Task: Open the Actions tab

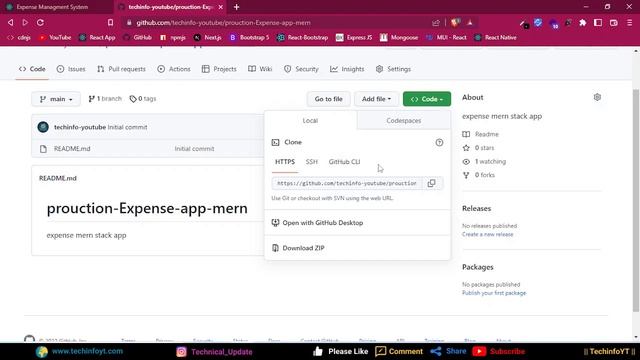Action: coord(174,69)
